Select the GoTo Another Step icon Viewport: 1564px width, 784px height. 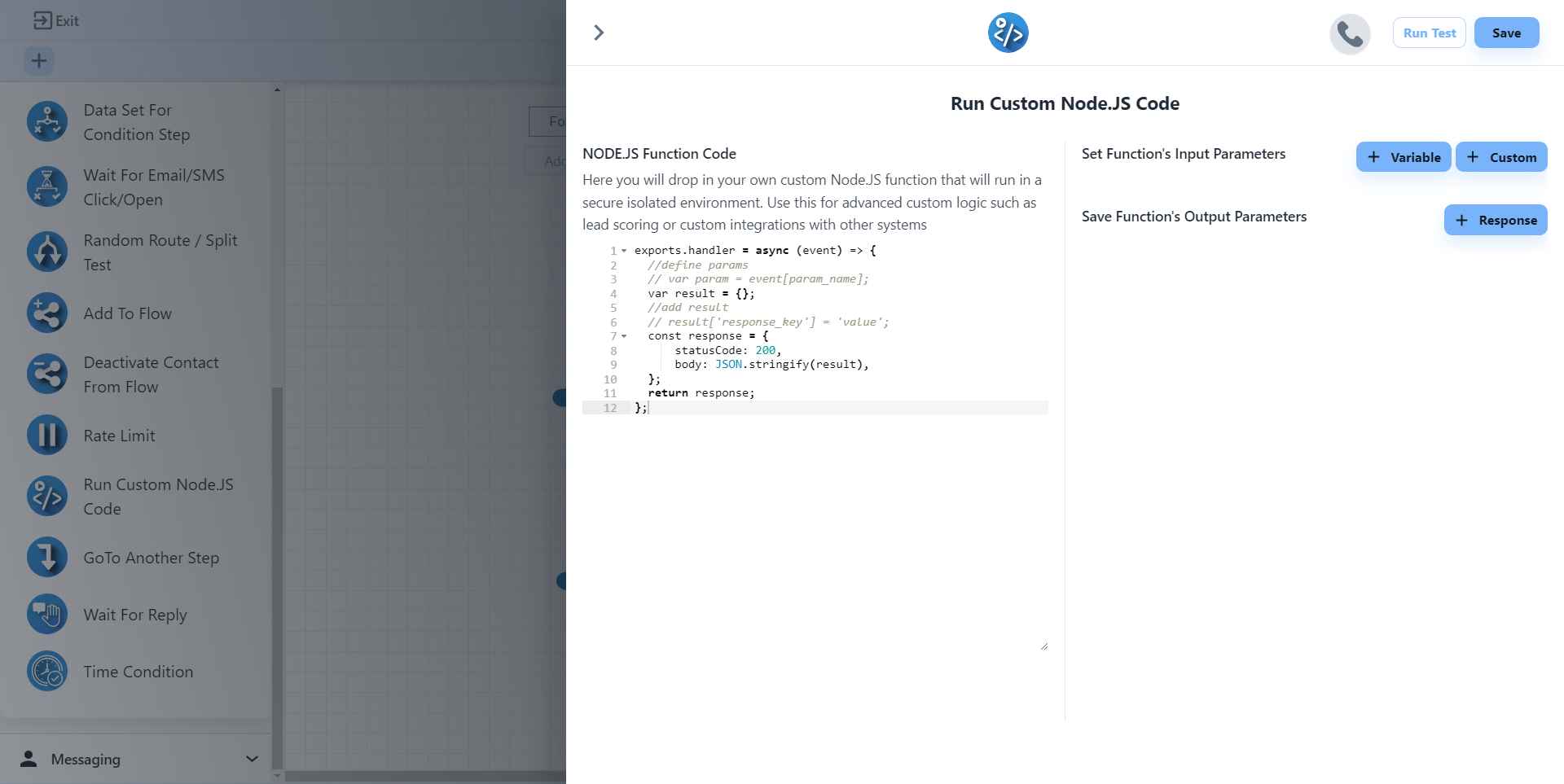[x=47, y=558]
